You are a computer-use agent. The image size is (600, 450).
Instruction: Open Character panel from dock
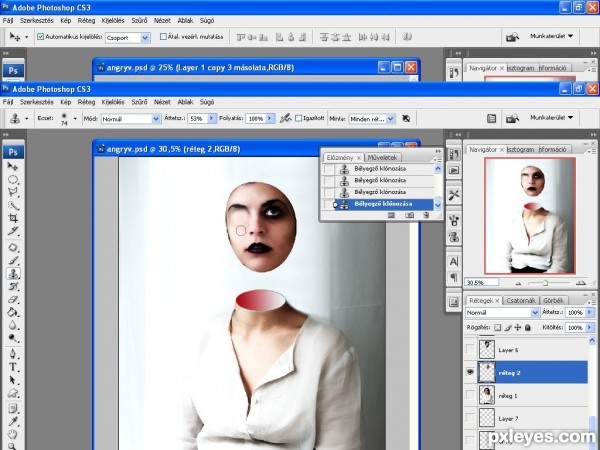click(454, 262)
